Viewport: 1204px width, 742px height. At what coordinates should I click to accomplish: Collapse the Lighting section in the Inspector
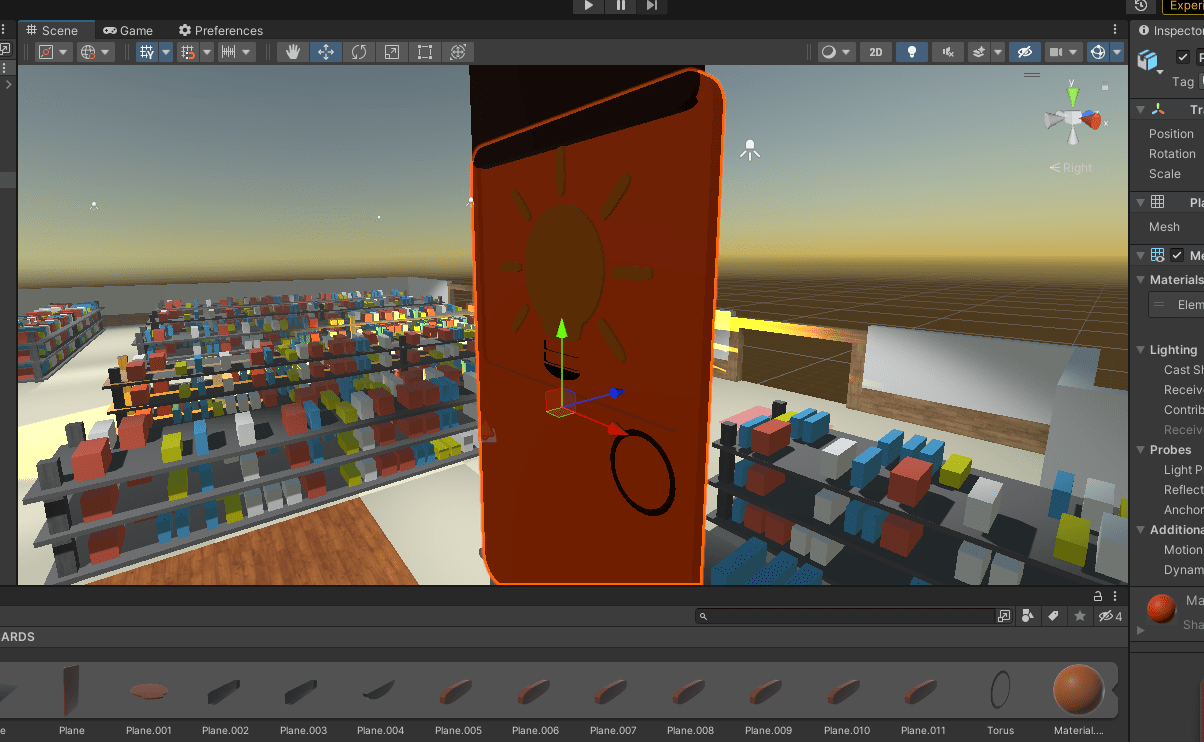[1140, 350]
